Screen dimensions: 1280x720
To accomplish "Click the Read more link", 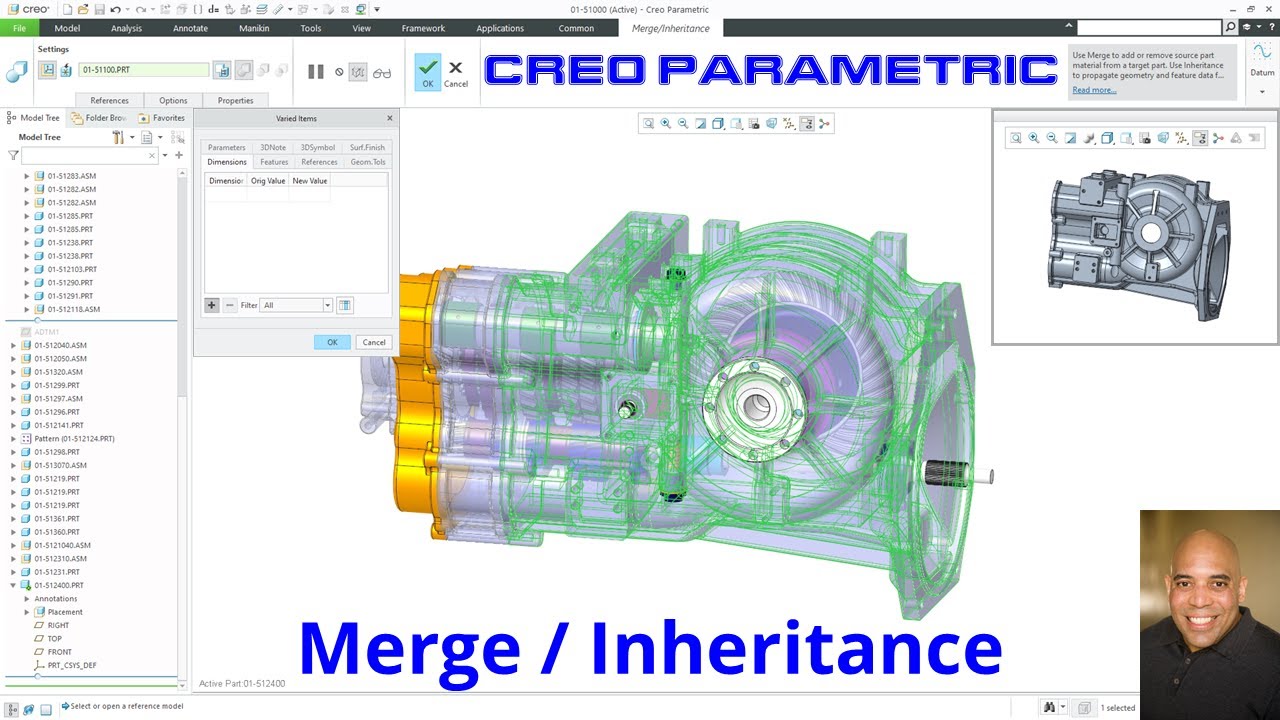I will point(1094,90).
